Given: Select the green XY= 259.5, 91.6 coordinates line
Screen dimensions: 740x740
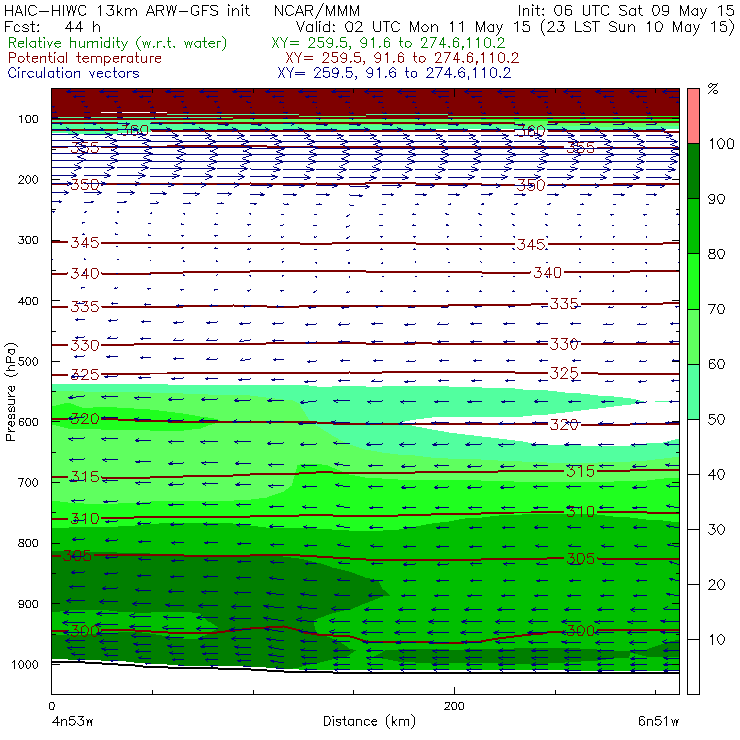Looking at the screenshot, I should [388, 43].
